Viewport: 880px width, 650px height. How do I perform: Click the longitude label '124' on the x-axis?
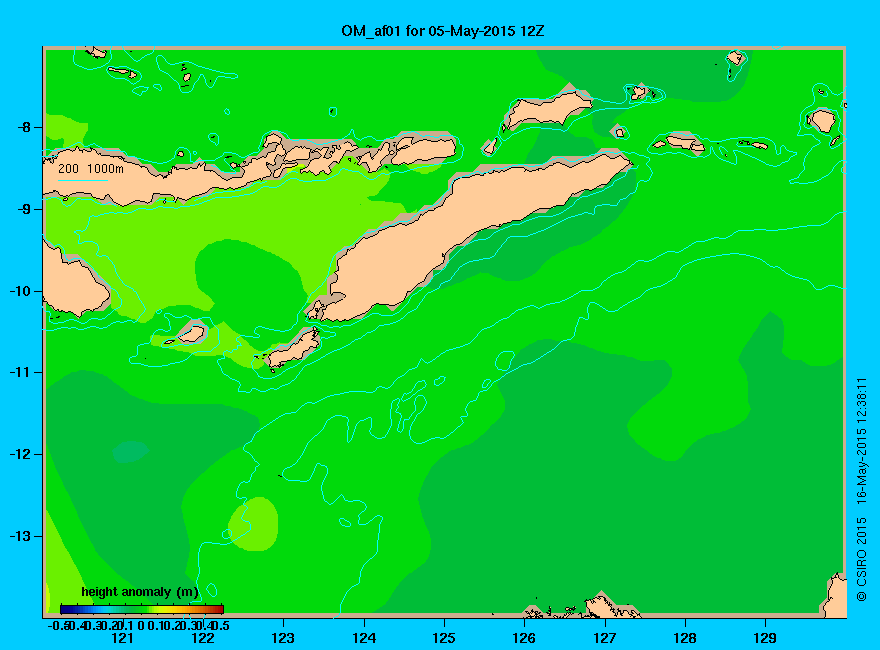click(x=364, y=638)
